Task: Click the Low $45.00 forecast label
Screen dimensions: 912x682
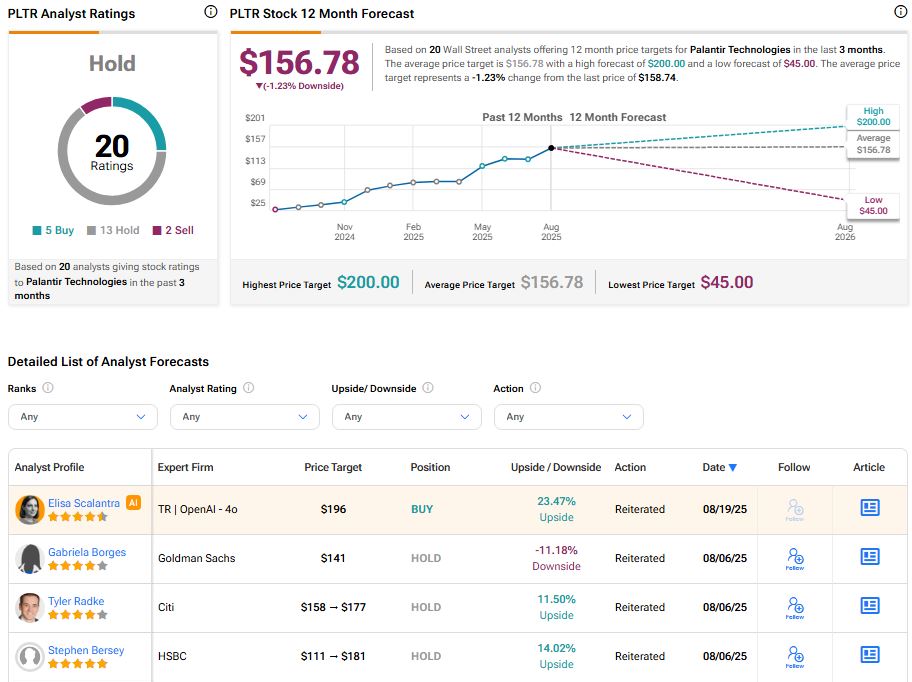Action: click(x=873, y=205)
